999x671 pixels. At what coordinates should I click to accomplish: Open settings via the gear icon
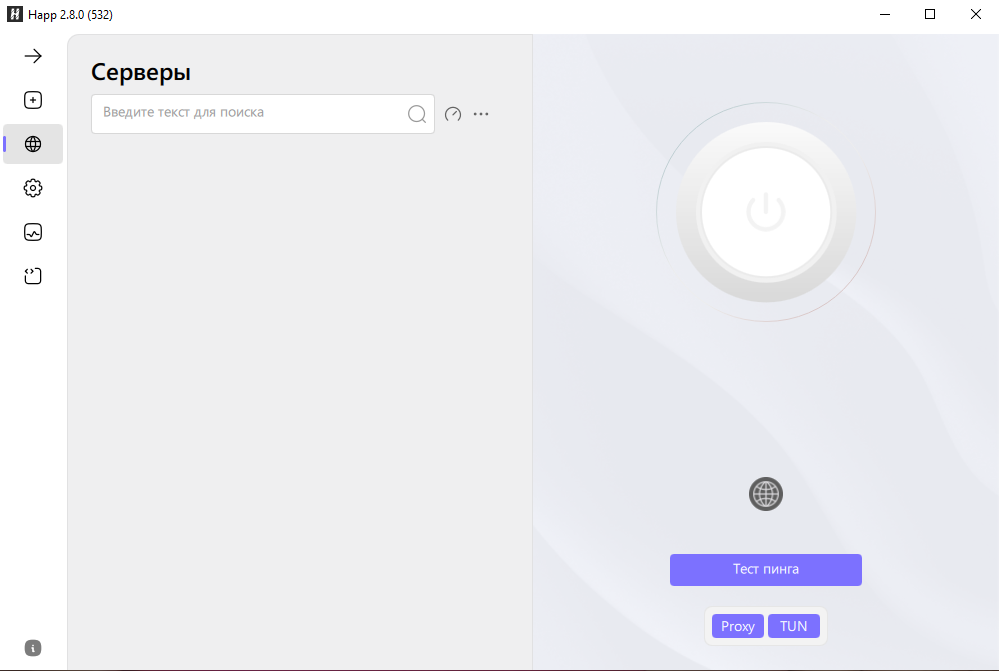click(33, 188)
